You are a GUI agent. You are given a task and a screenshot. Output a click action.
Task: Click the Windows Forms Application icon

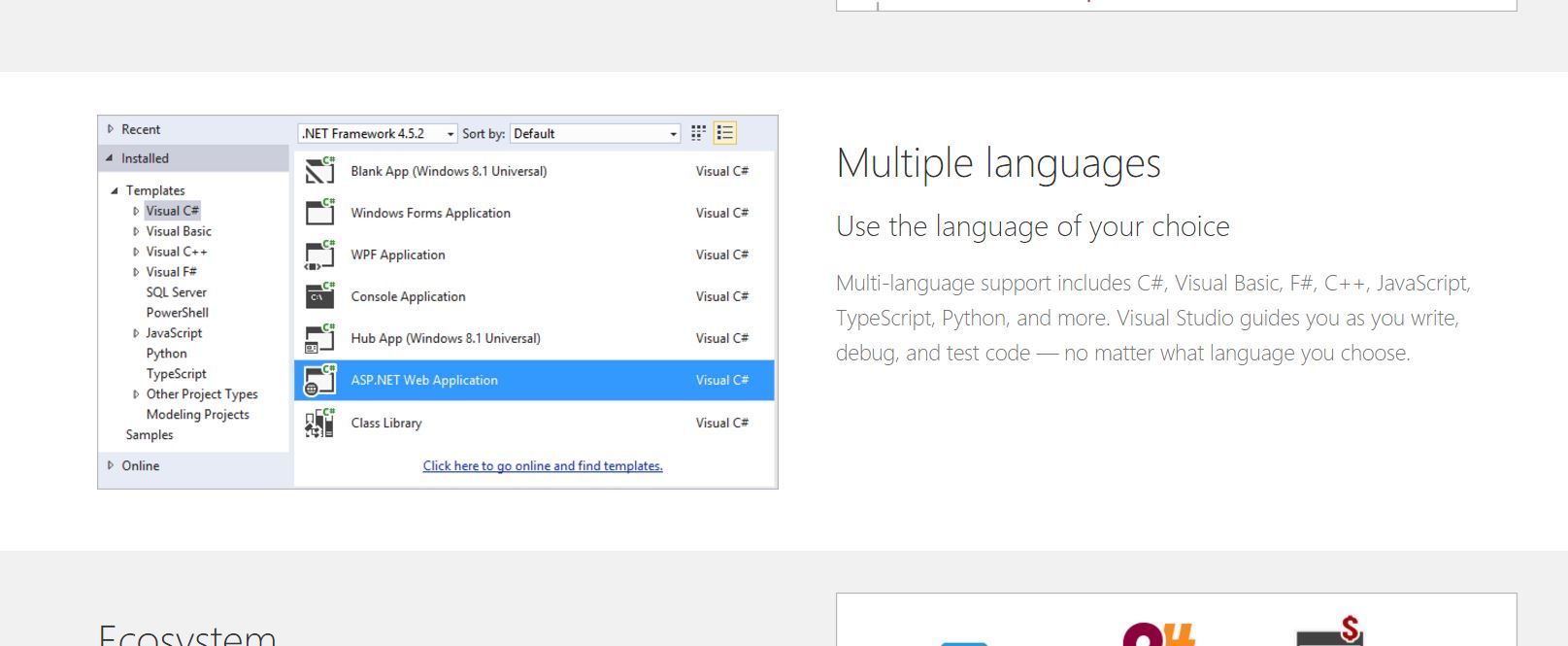[x=320, y=213]
